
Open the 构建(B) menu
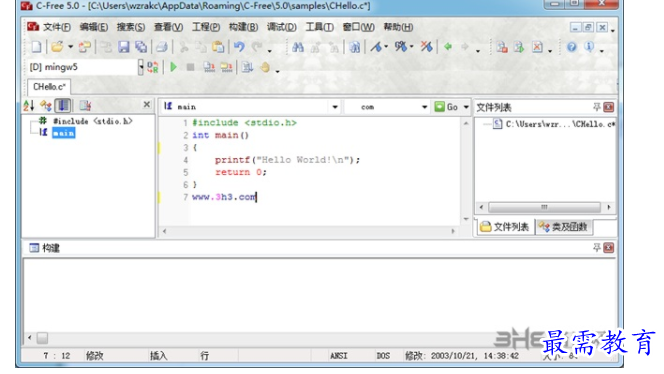tap(243, 27)
